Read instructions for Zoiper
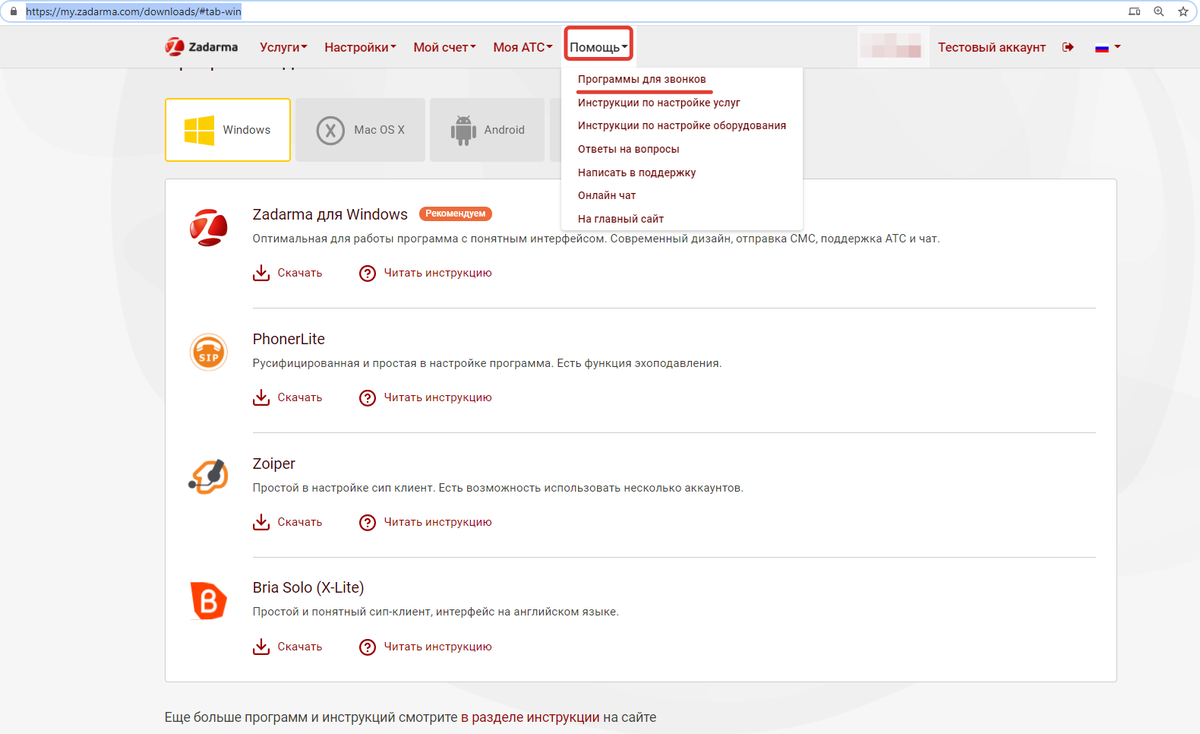 point(438,522)
